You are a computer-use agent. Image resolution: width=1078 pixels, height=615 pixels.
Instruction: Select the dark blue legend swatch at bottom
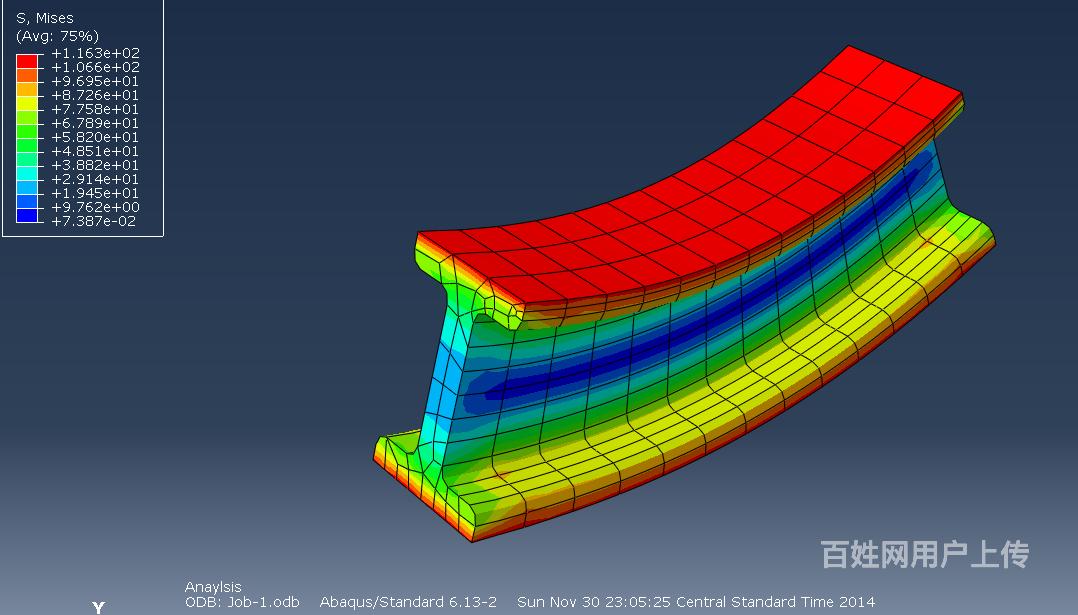pyautogui.click(x=27, y=214)
